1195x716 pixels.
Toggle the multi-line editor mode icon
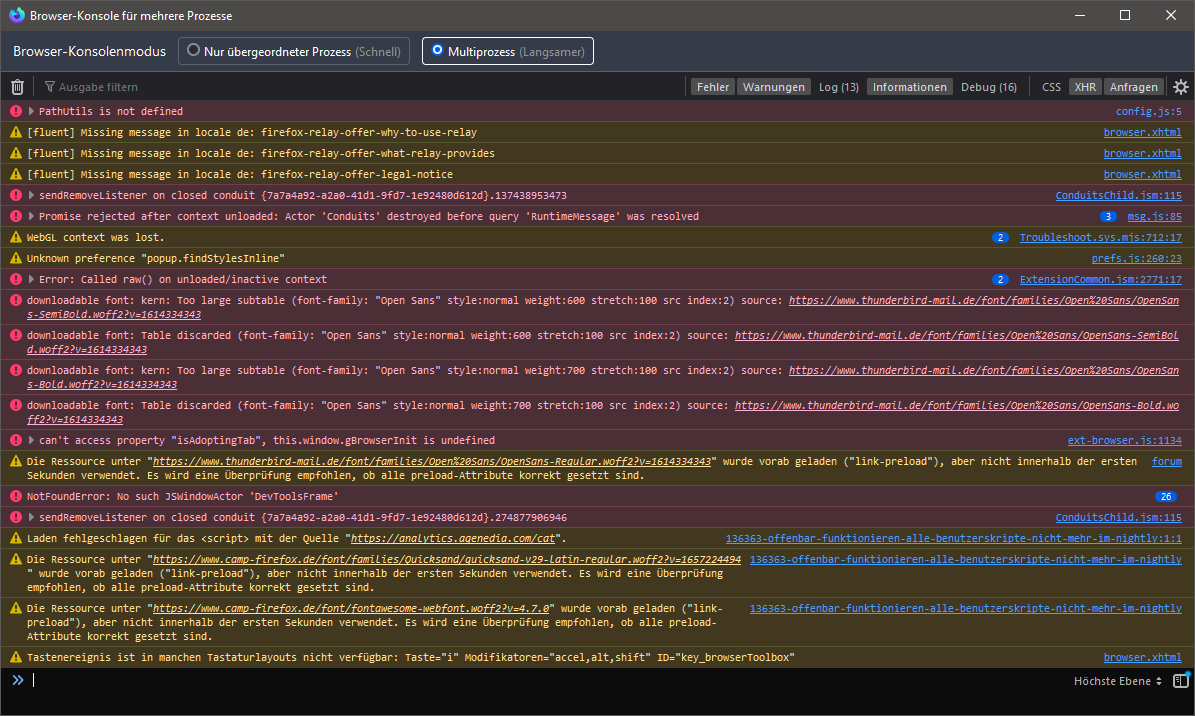coord(1181,681)
